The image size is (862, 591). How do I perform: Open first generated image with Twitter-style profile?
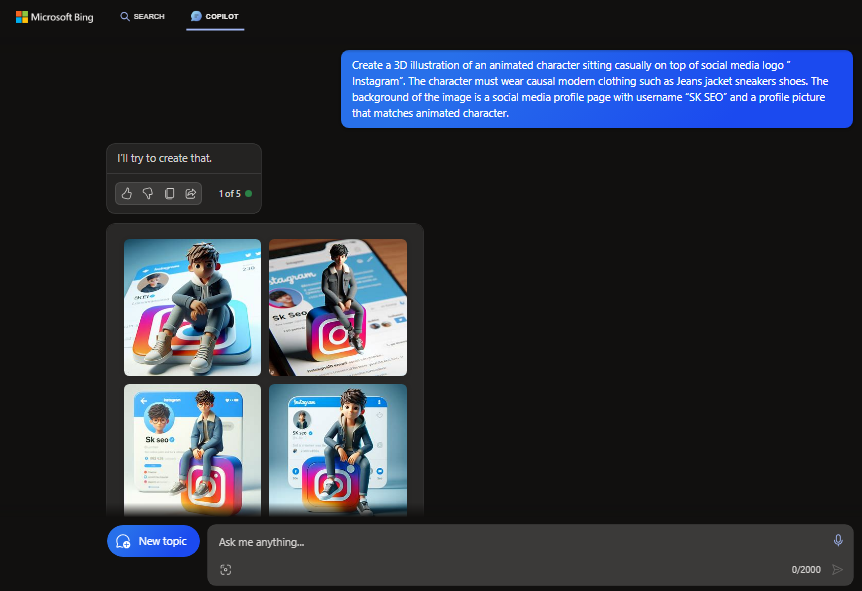point(192,307)
